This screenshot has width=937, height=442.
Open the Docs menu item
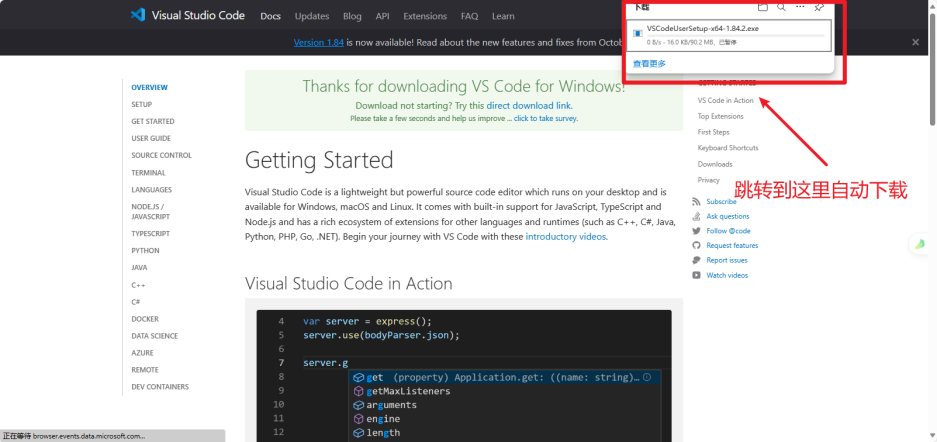(271, 16)
